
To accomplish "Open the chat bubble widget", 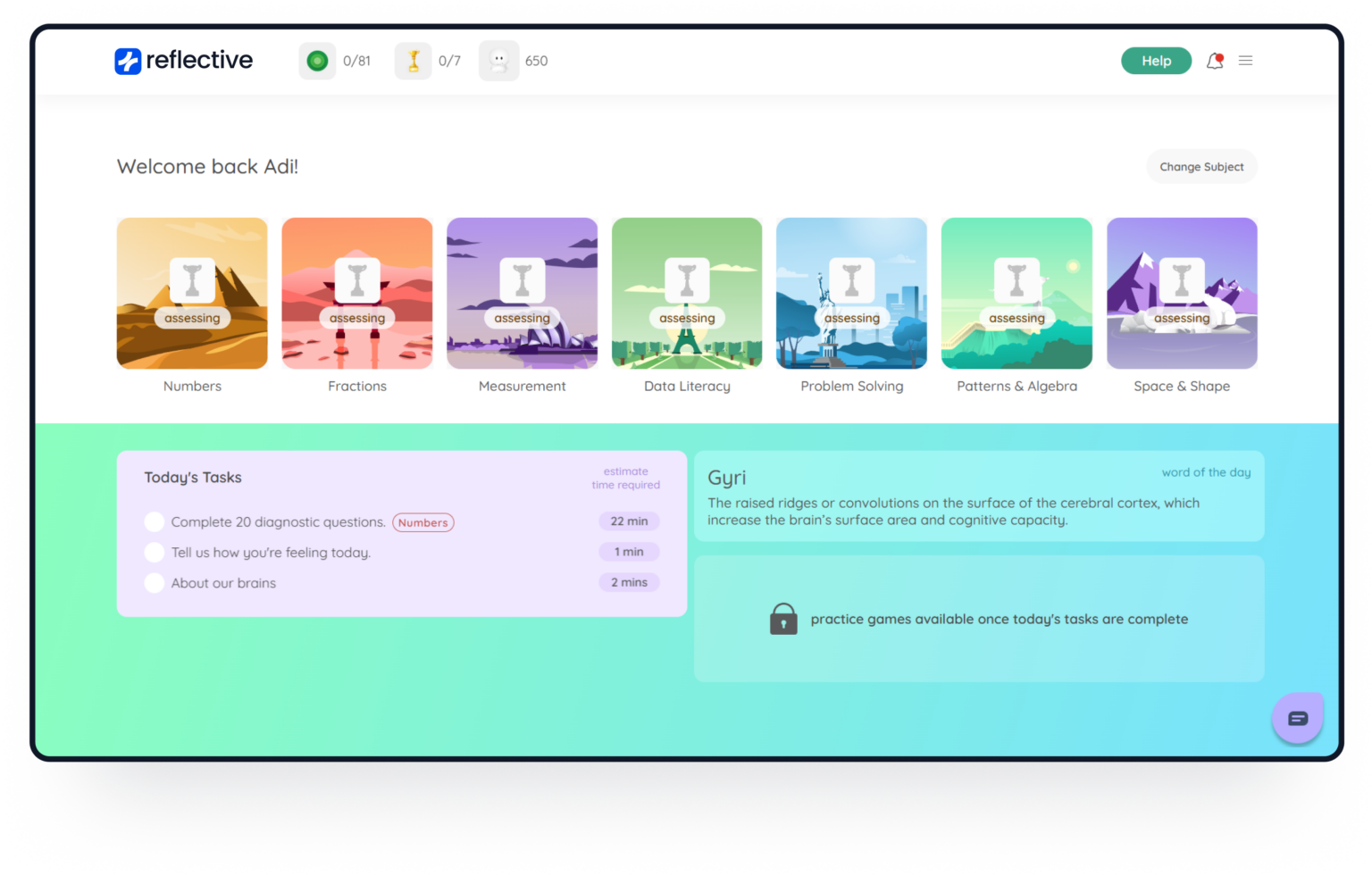I will click(x=1297, y=718).
